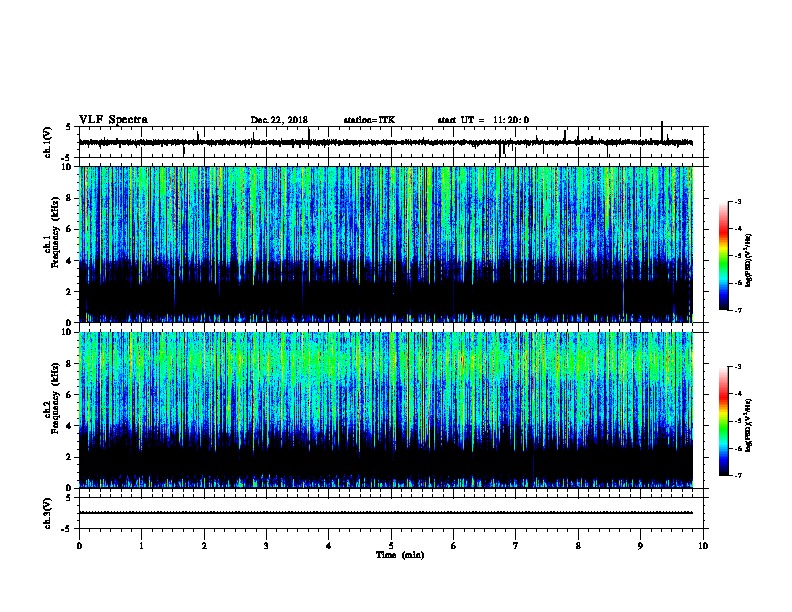792x612 pixels.
Task: Click the "Time (min)" x-axis label
Action: [400, 555]
